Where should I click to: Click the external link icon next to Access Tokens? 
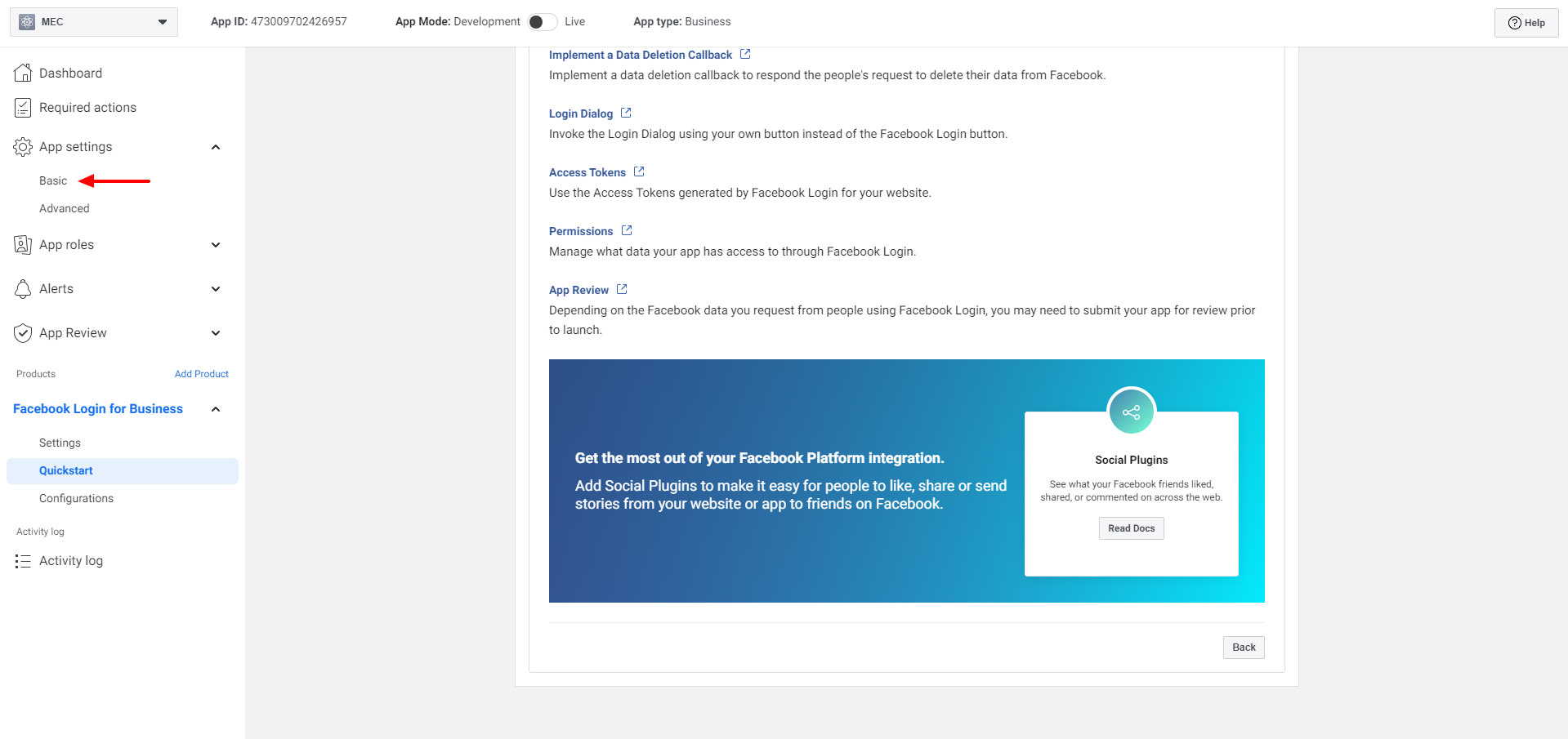(639, 171)
